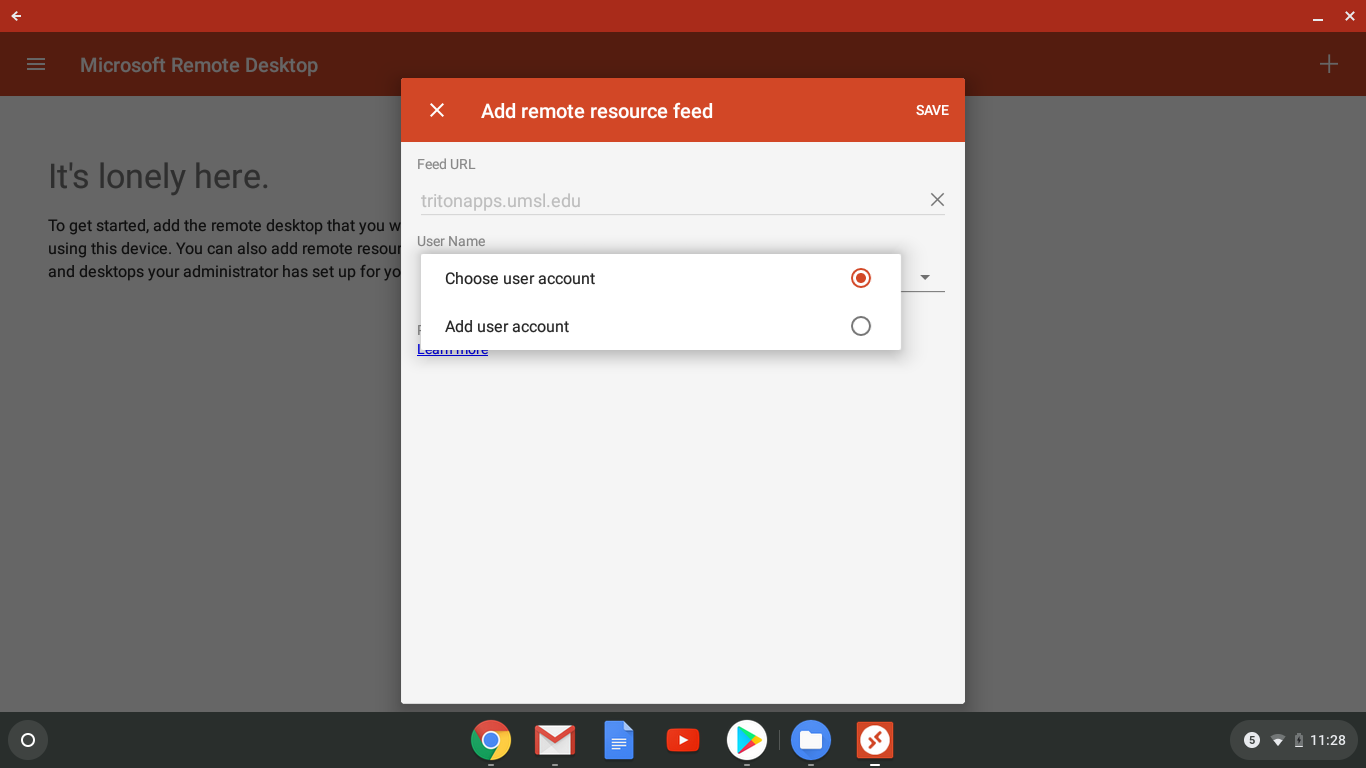Close the Add remote resource feed dialog
The width and height of the screenshot is (1366, 768).
tap(437, 110)
